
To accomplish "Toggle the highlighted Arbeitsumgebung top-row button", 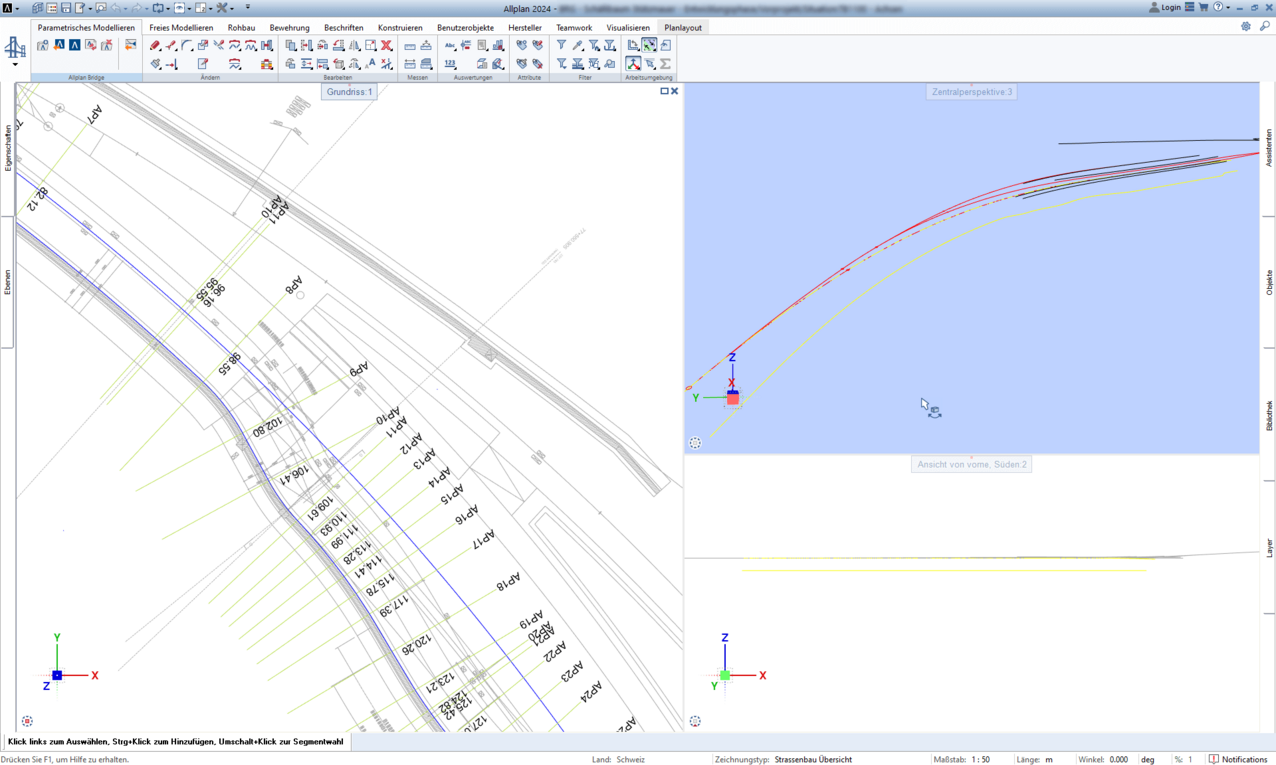I will click(649, 46).
